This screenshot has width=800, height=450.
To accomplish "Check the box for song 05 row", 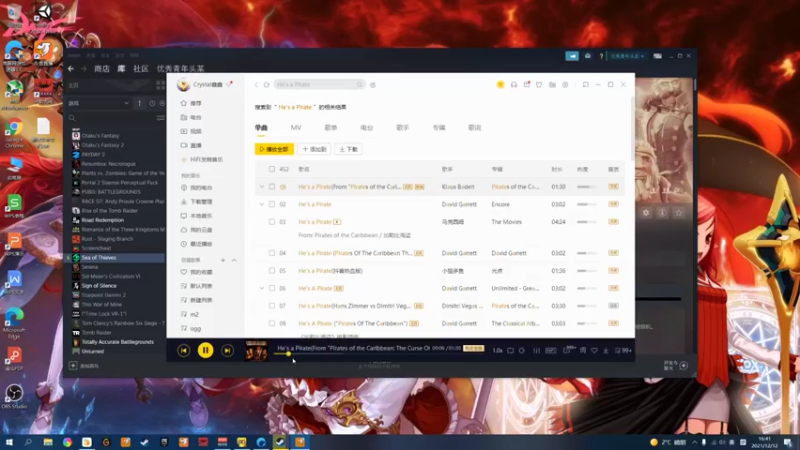I will [272, 271].
